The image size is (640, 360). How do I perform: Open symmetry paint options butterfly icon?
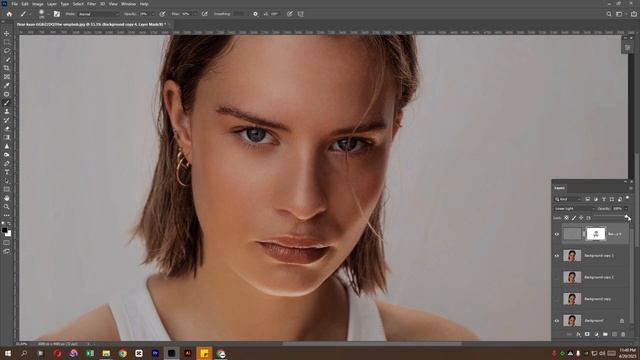300,14
